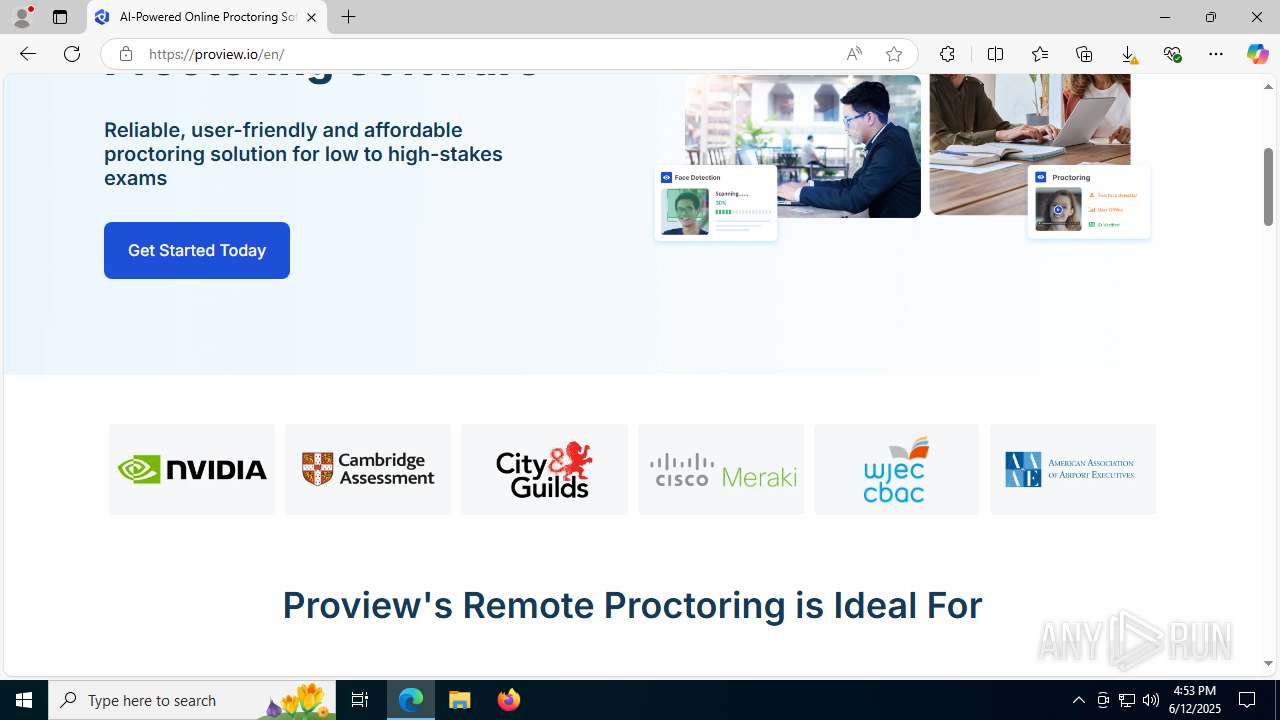Open the volume tray icon
Screen dimensions: 1280x720
pos(1151,700)
